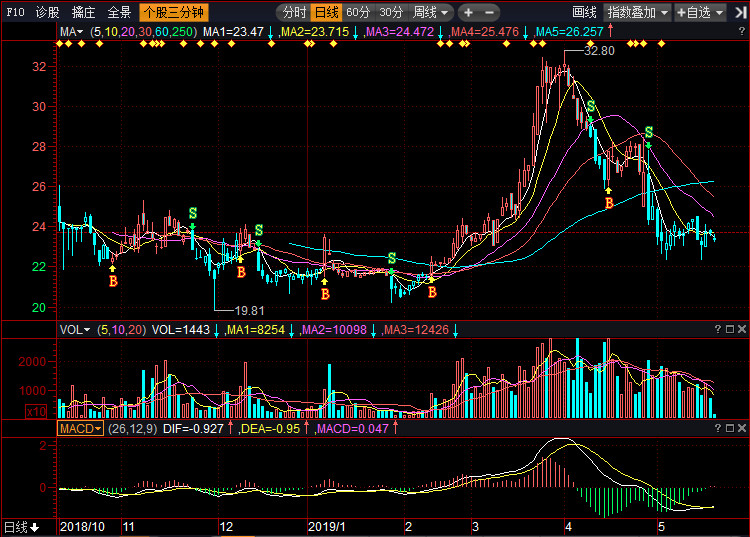Open the 周线 period dropdown

430,12
